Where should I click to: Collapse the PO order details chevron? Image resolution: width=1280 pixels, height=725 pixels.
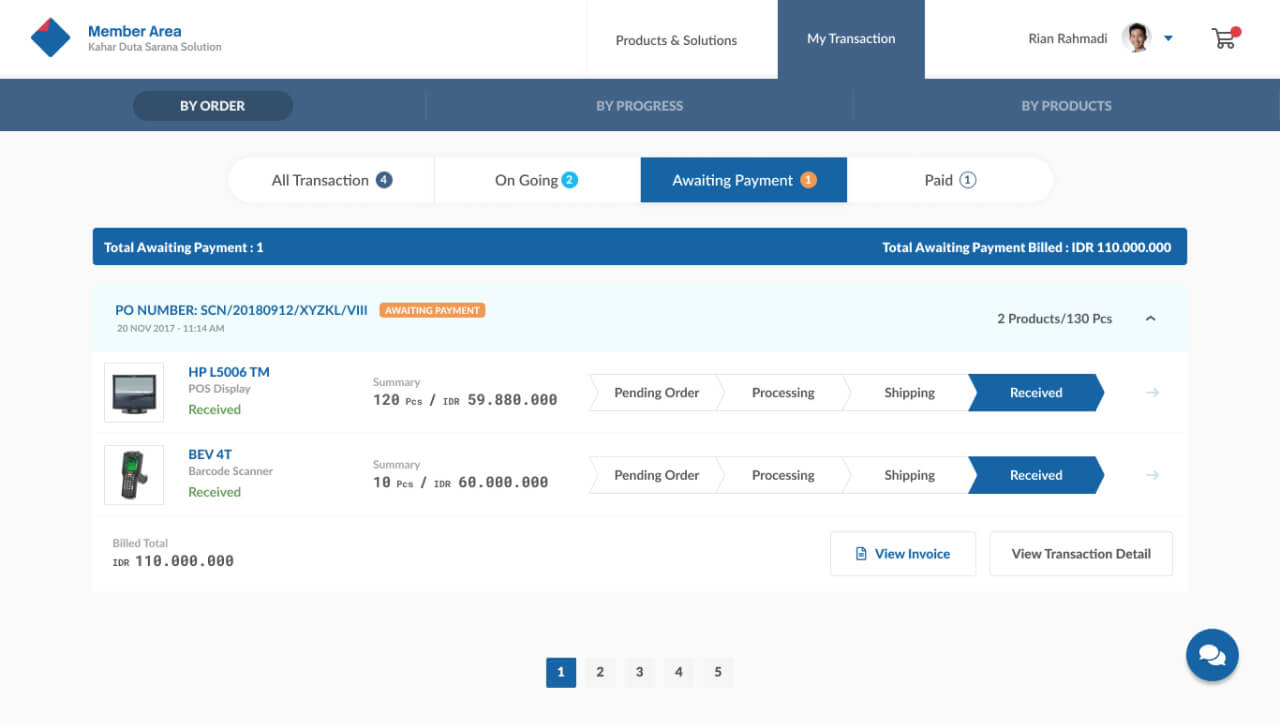[x=1150, y=319]
